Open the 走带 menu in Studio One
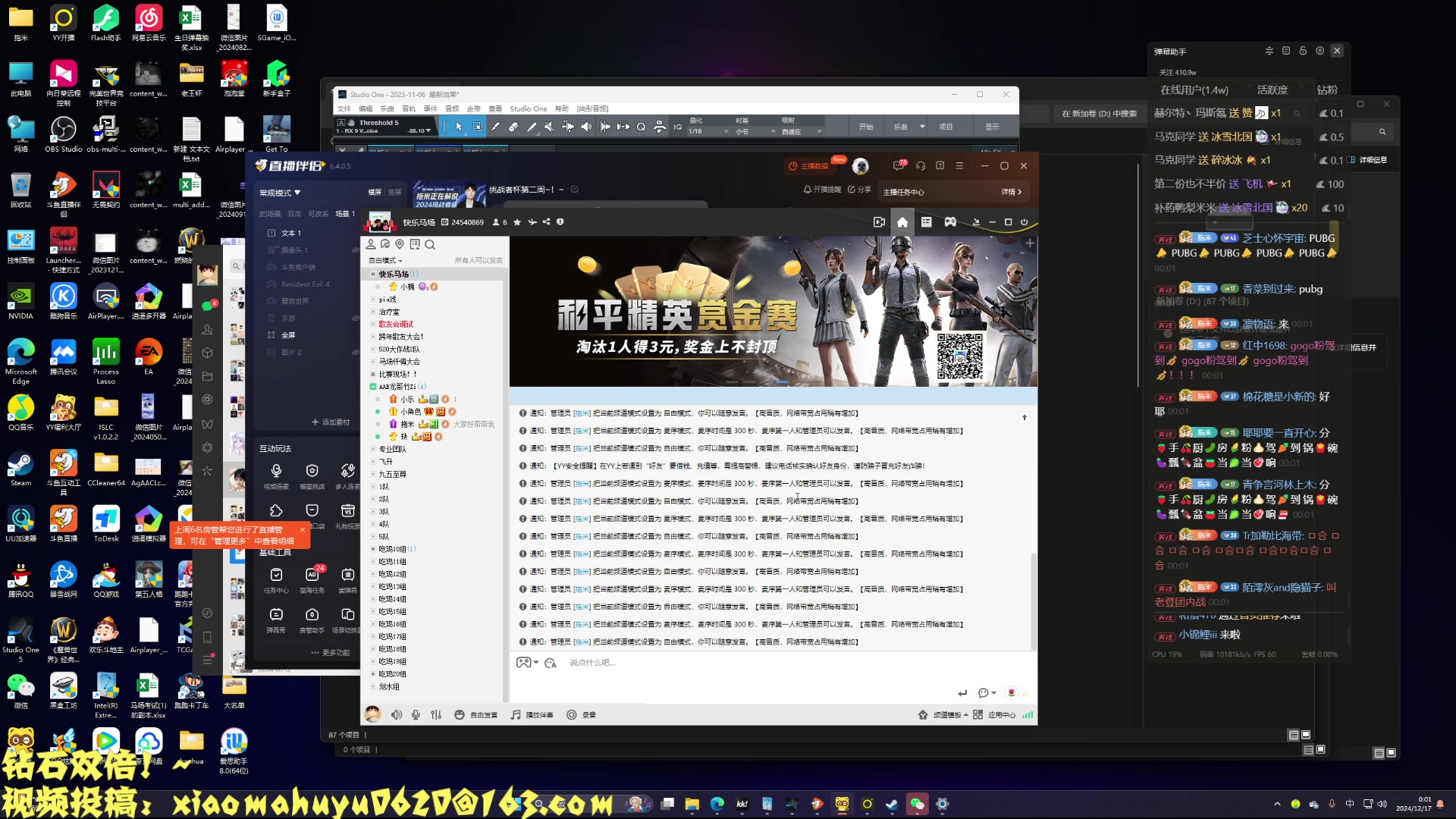1456x819 pixels. 474,108
